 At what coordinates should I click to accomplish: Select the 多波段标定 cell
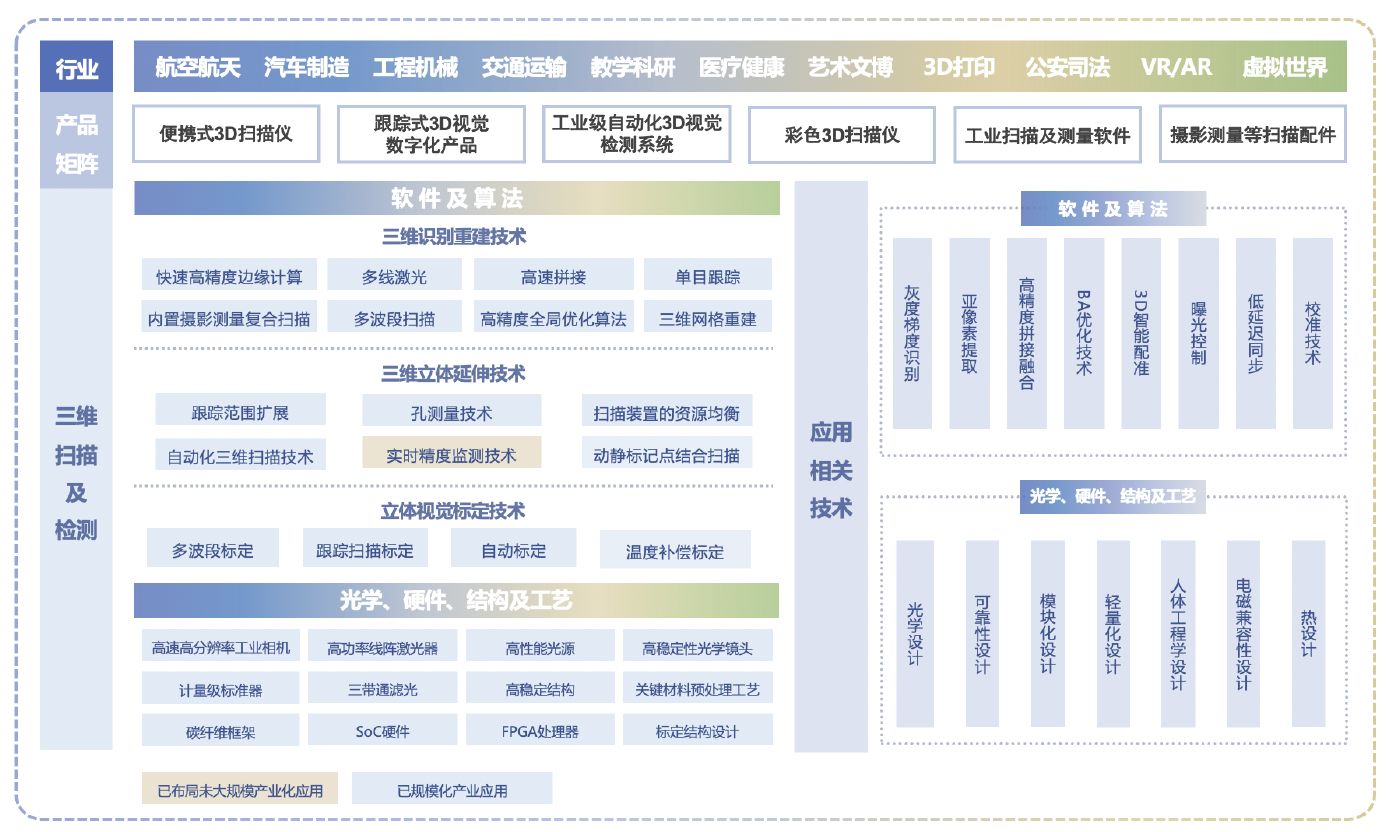212,549
